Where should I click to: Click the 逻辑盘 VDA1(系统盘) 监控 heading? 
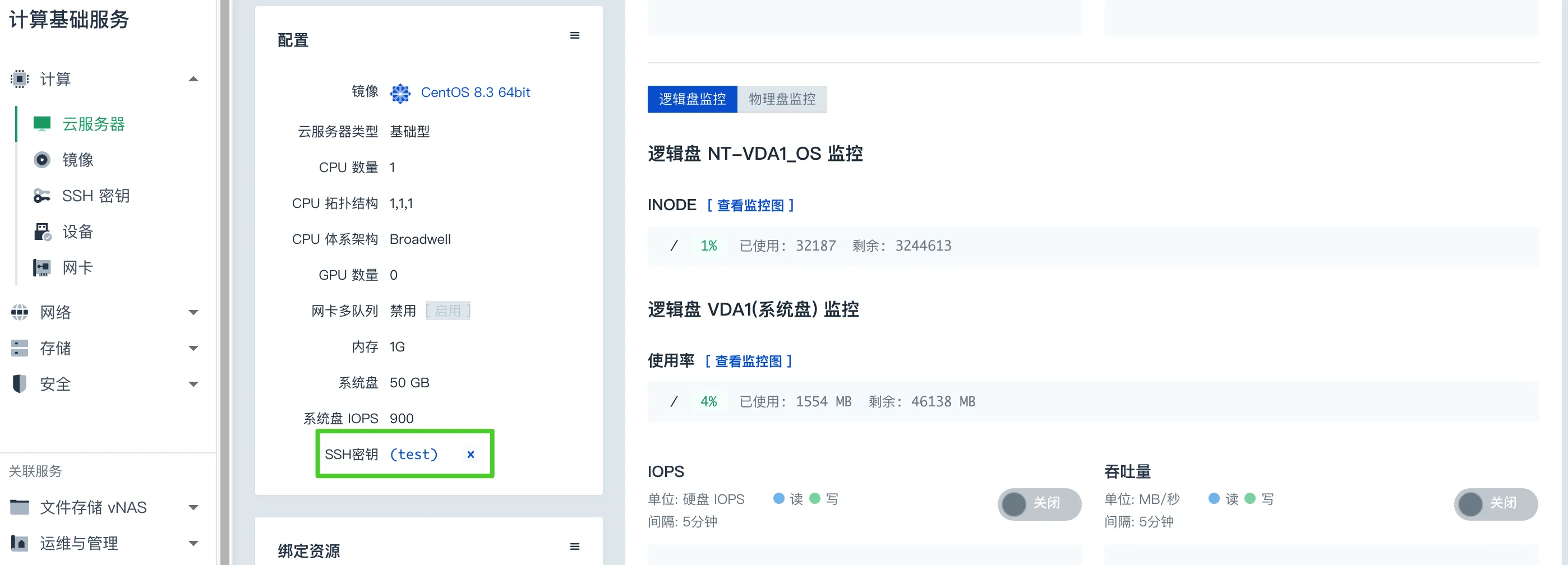[x=754, y=309]
